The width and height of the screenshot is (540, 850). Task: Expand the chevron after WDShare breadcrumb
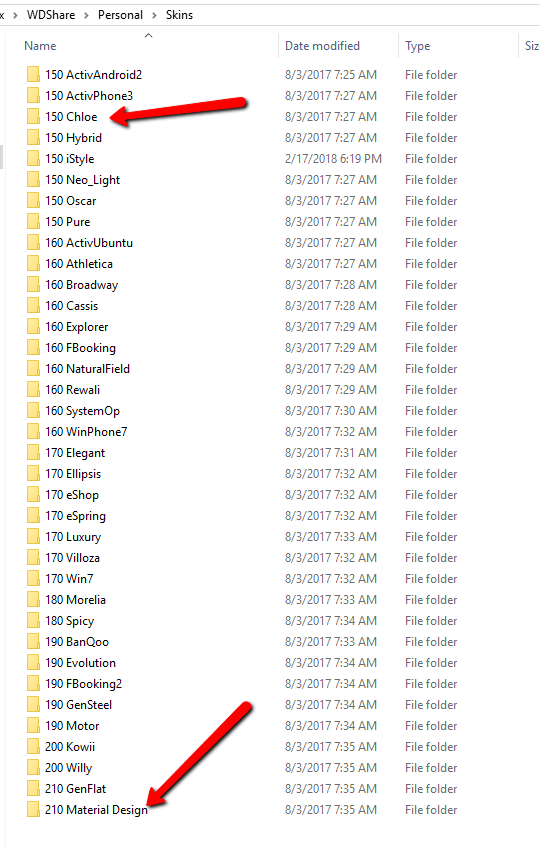(86, 15)
